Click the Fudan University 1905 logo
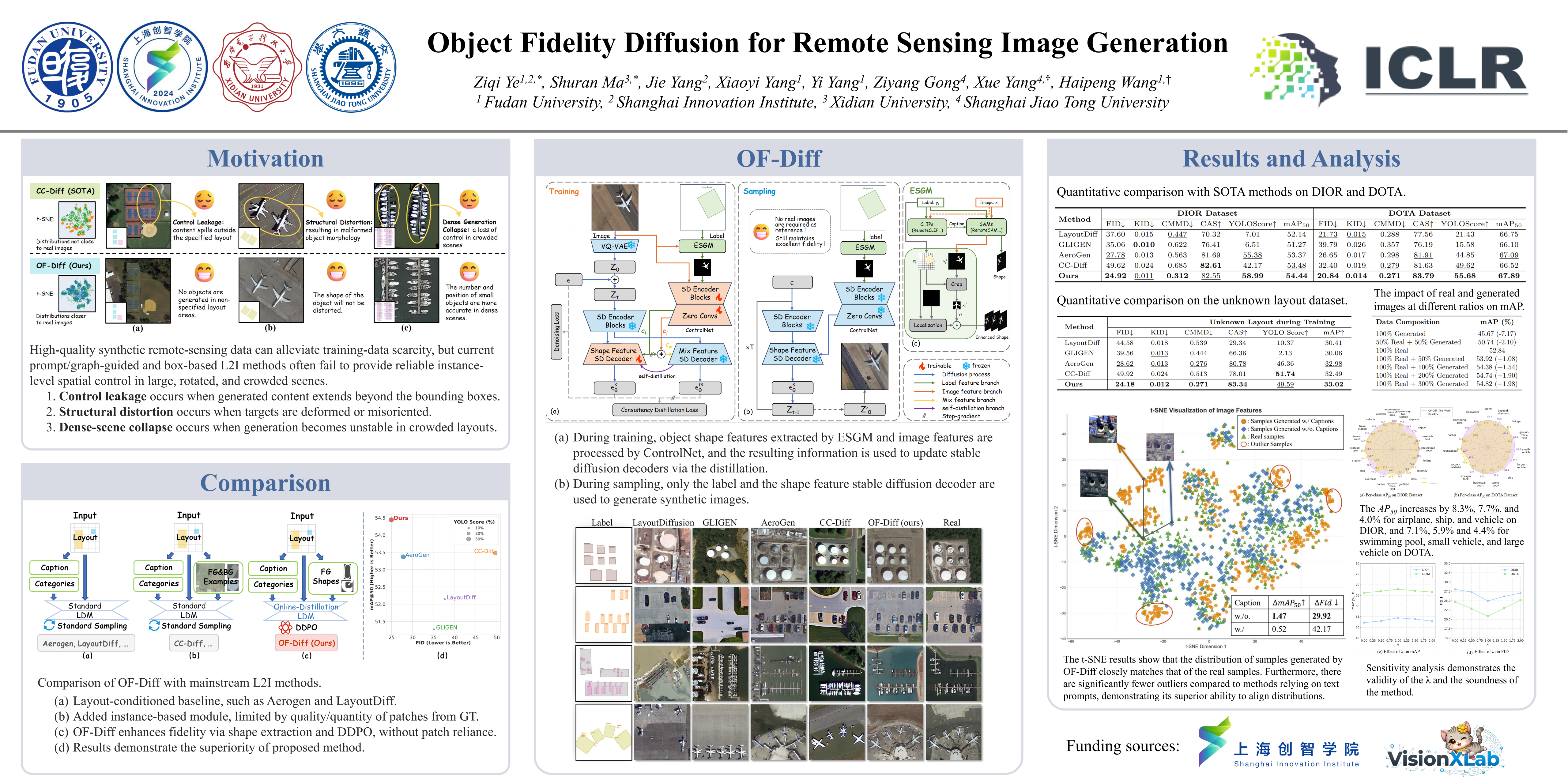The image size is (1568, 784). tap(68, 67)
